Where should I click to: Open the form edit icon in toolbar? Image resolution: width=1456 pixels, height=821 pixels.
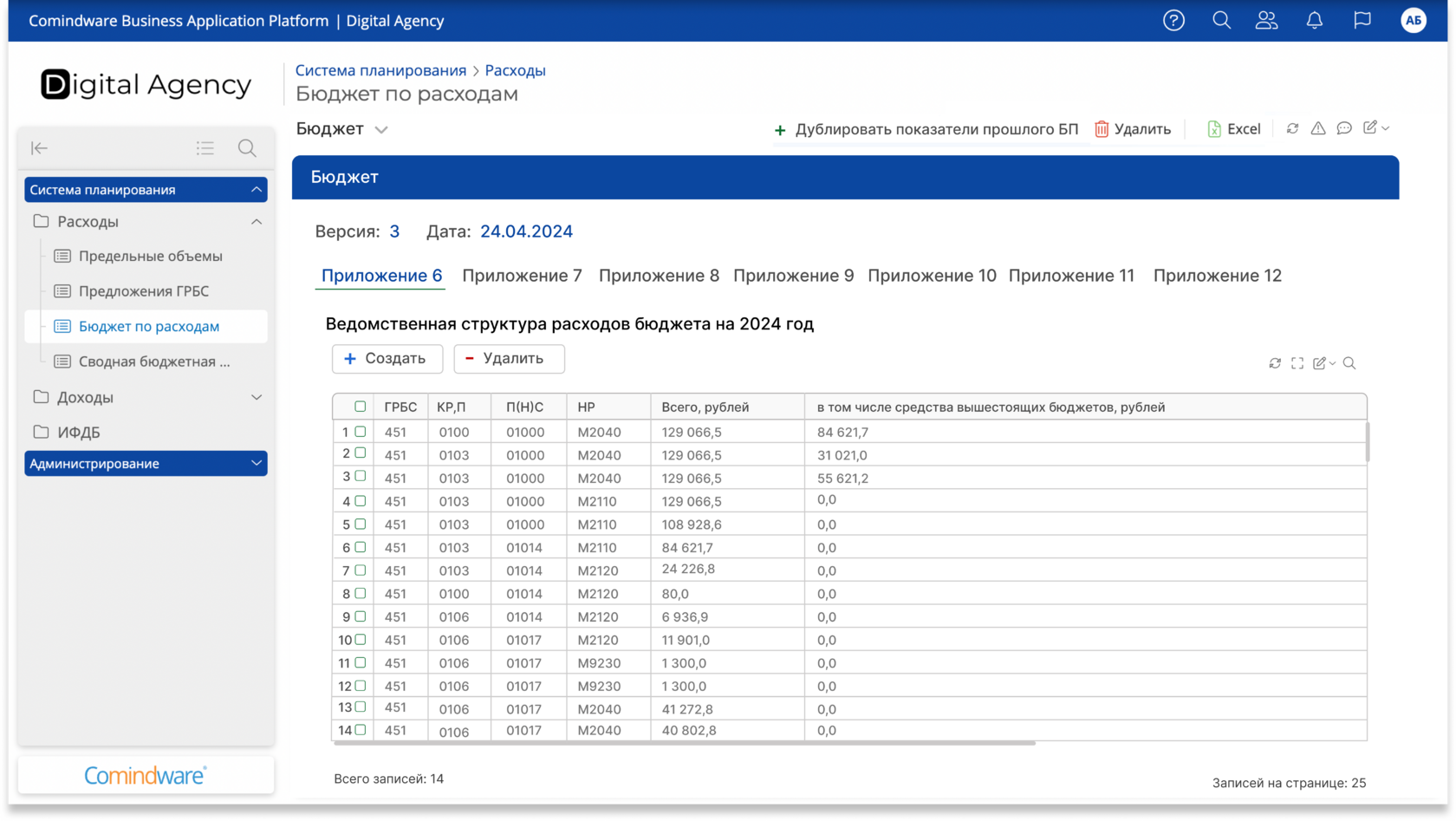click(x=1370, y=127)
